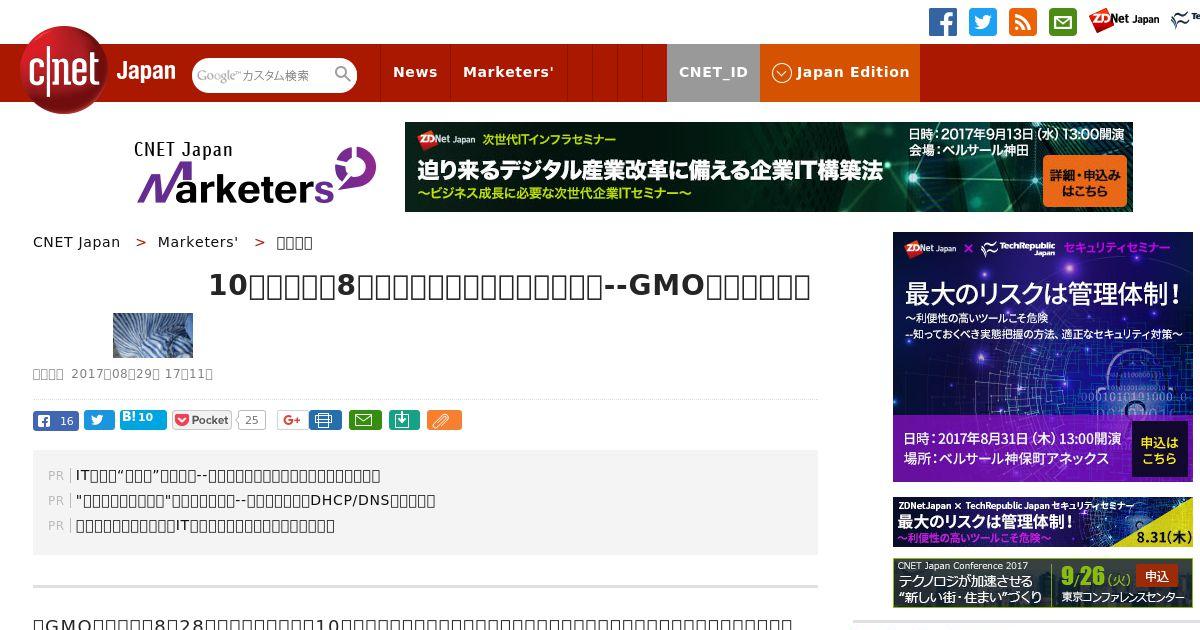Click the article date 2017 08 29 17:11

tap(141, 374)
